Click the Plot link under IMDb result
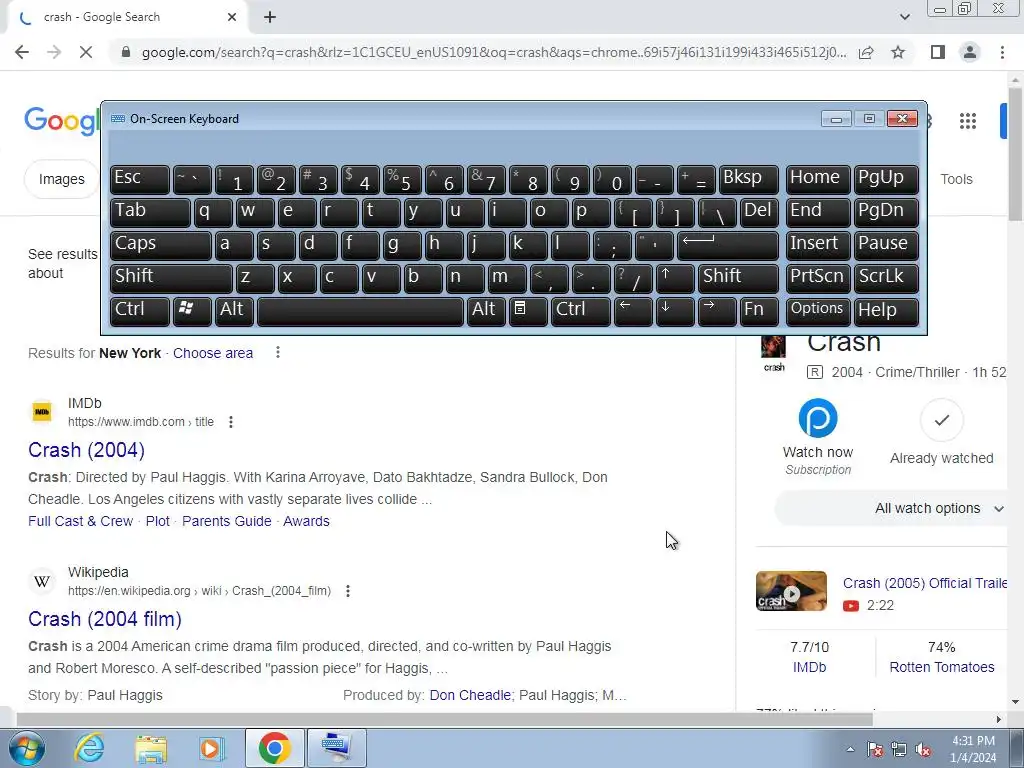 157,521
